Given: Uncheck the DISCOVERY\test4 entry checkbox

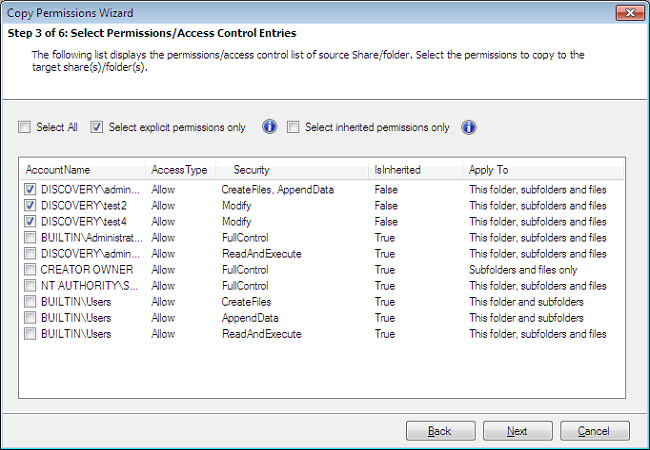Looking at the screenshot, I should click(x=30, y=222).
